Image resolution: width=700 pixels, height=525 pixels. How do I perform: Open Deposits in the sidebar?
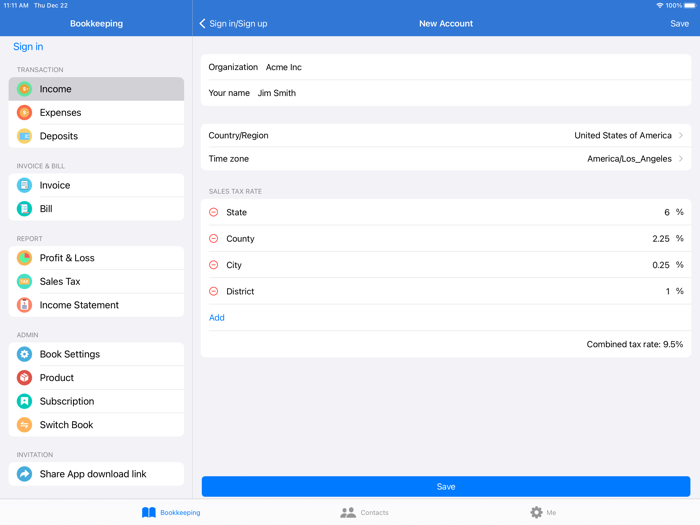[x=96, y=136]
